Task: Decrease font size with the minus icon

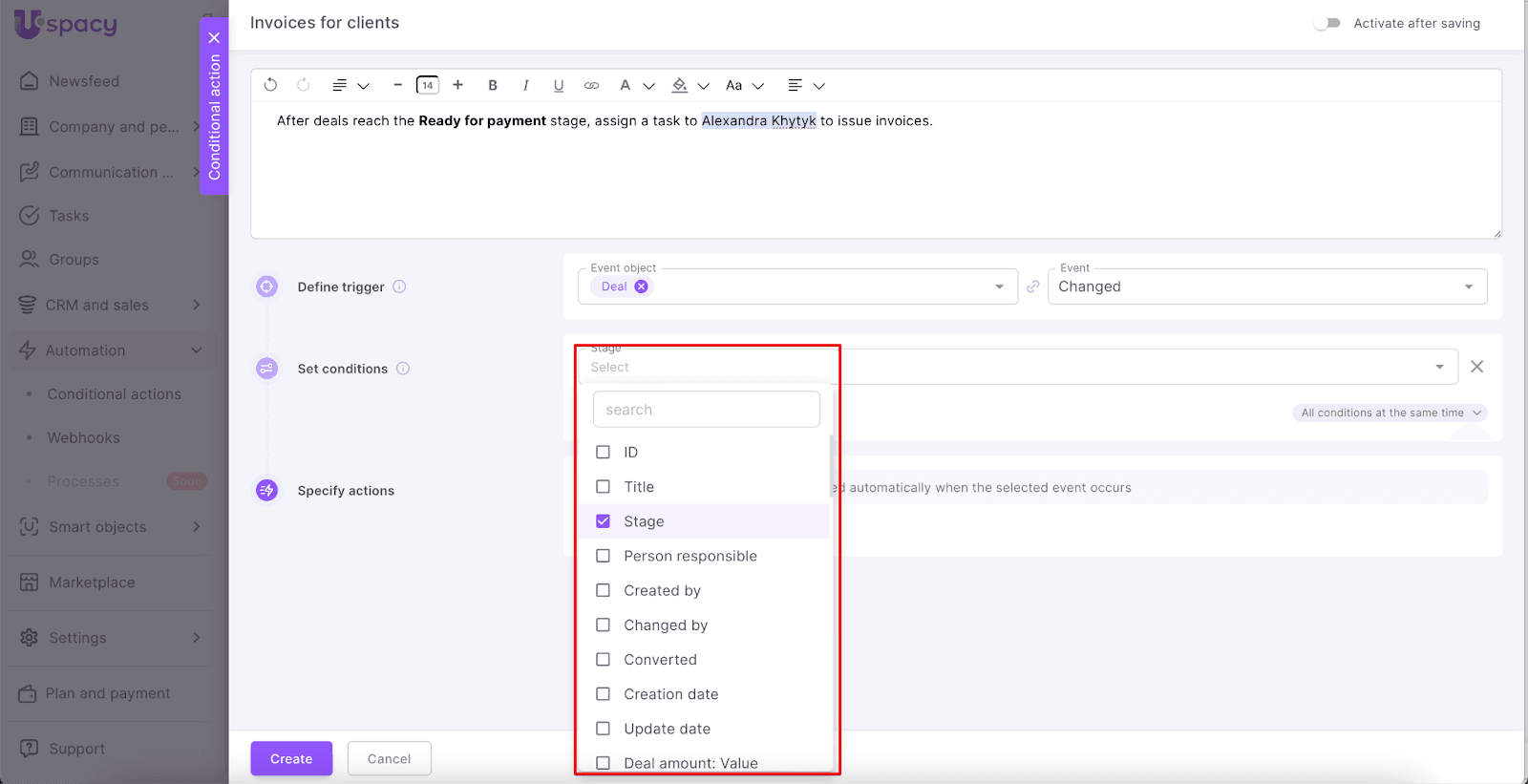Action: pos(397,85)
